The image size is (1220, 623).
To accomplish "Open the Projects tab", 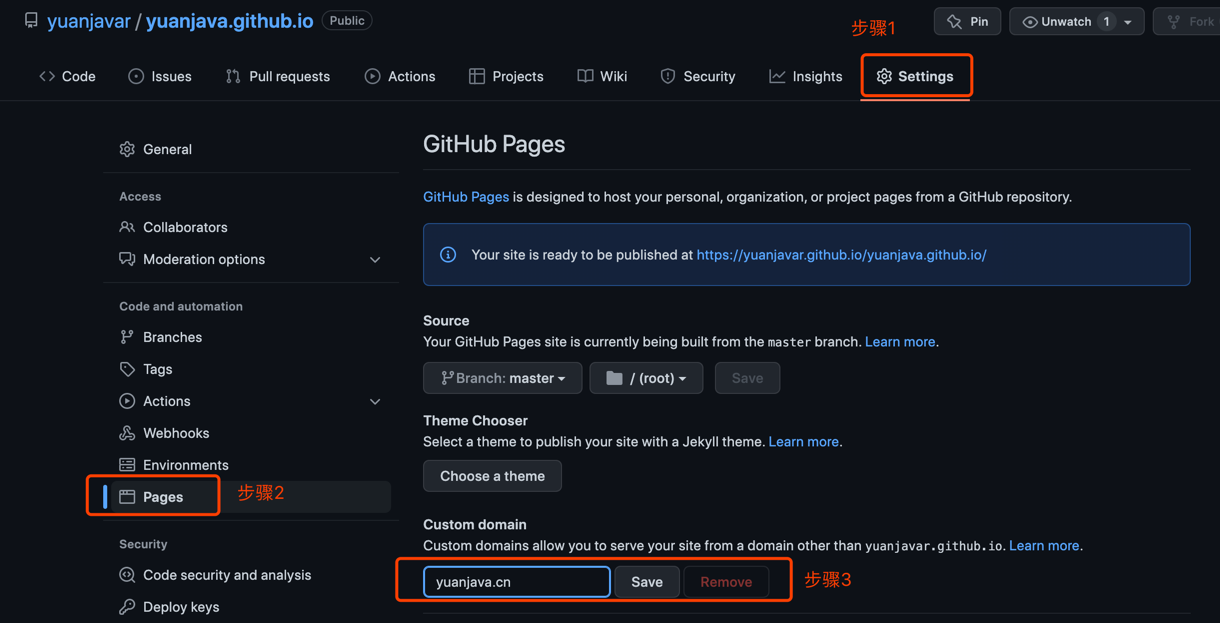I will pos(506,76).
